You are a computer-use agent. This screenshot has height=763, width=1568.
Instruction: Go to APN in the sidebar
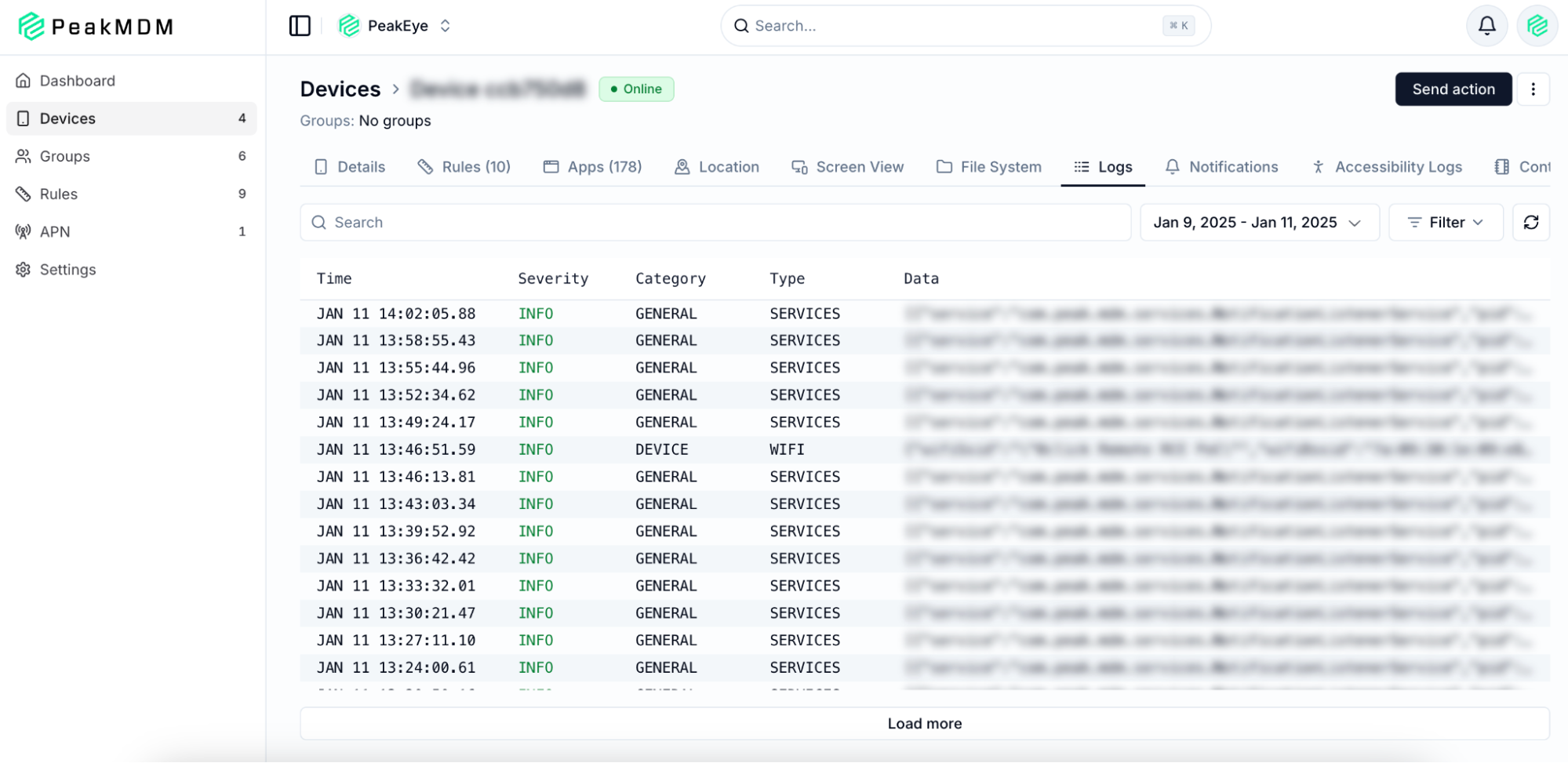[x=55, y=231]
